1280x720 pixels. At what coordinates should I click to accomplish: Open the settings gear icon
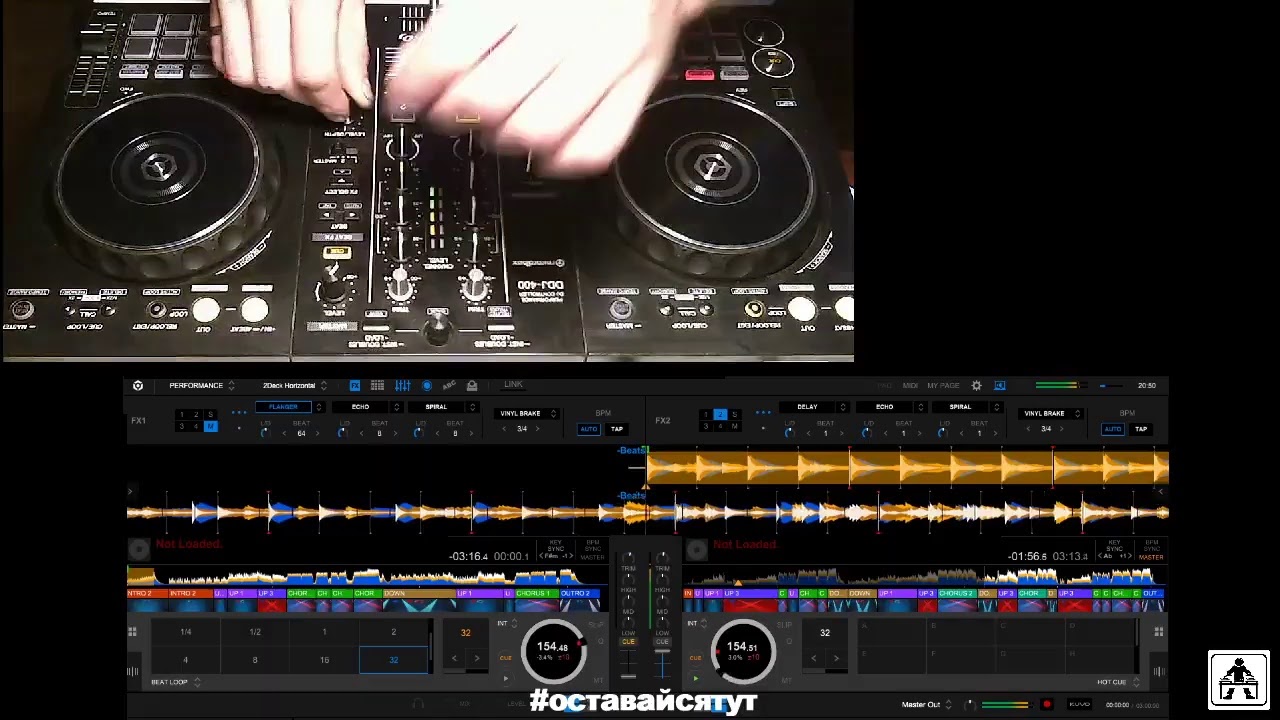977,385
